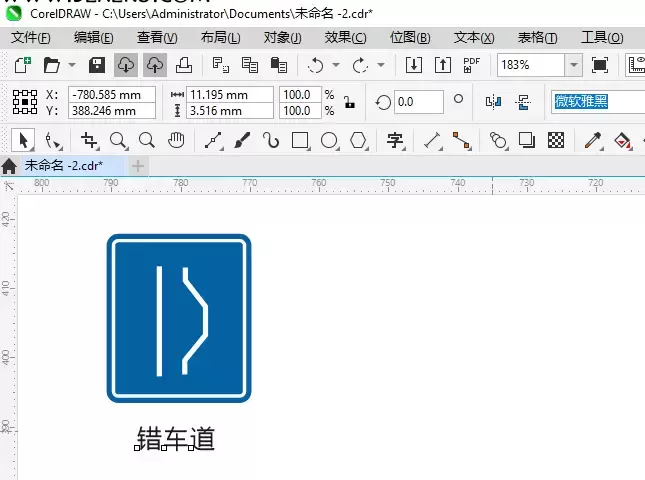Go to the Welcome screen home icon

[9, 166]
